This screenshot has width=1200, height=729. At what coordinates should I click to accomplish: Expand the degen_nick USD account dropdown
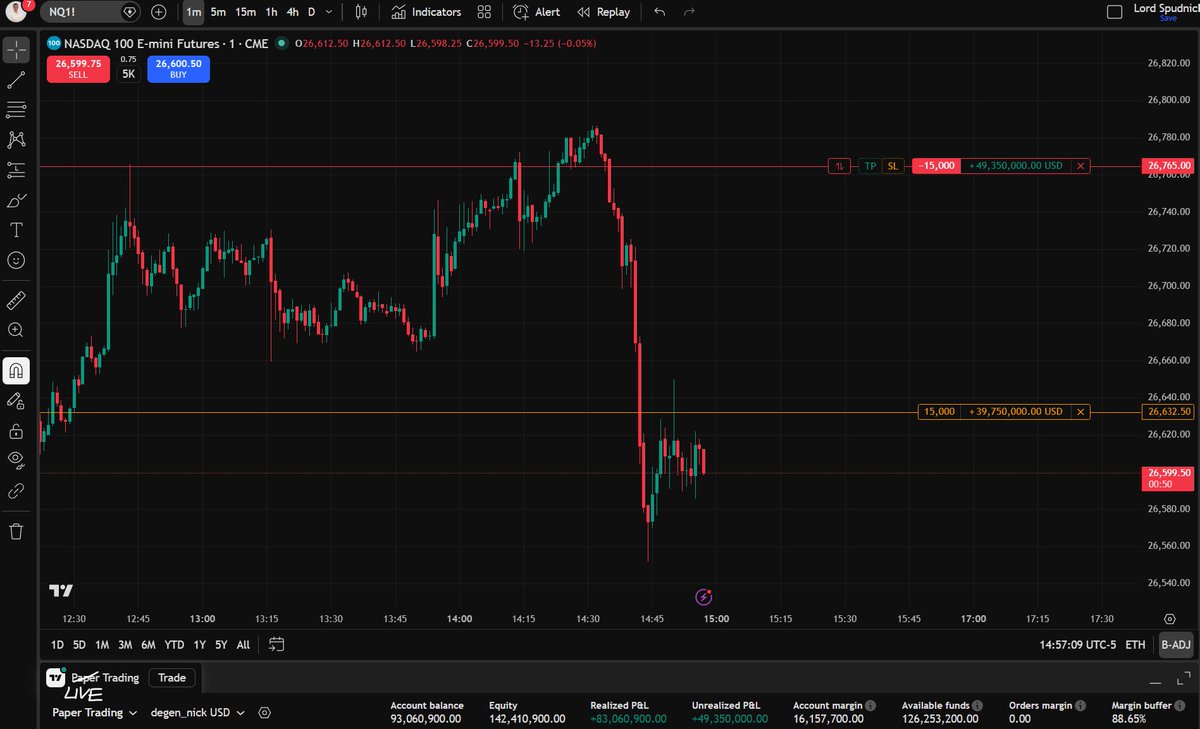click(197, 713)
